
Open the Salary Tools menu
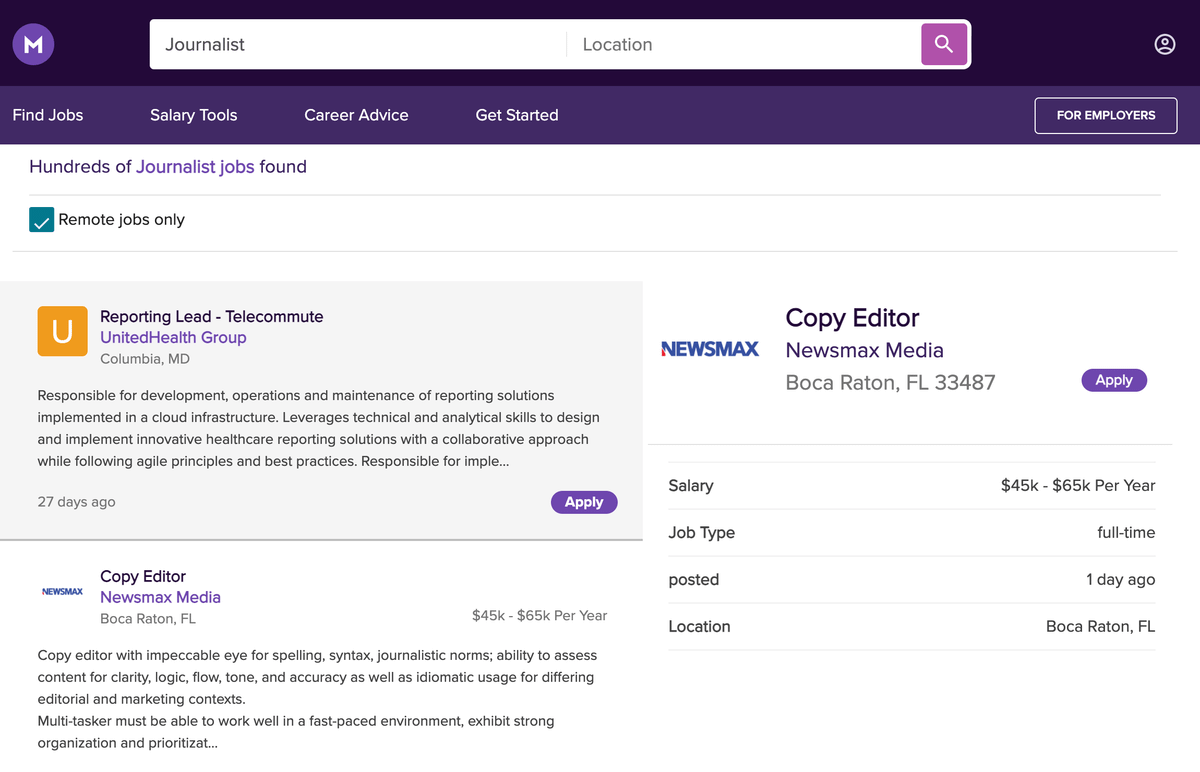coord(194,115)
